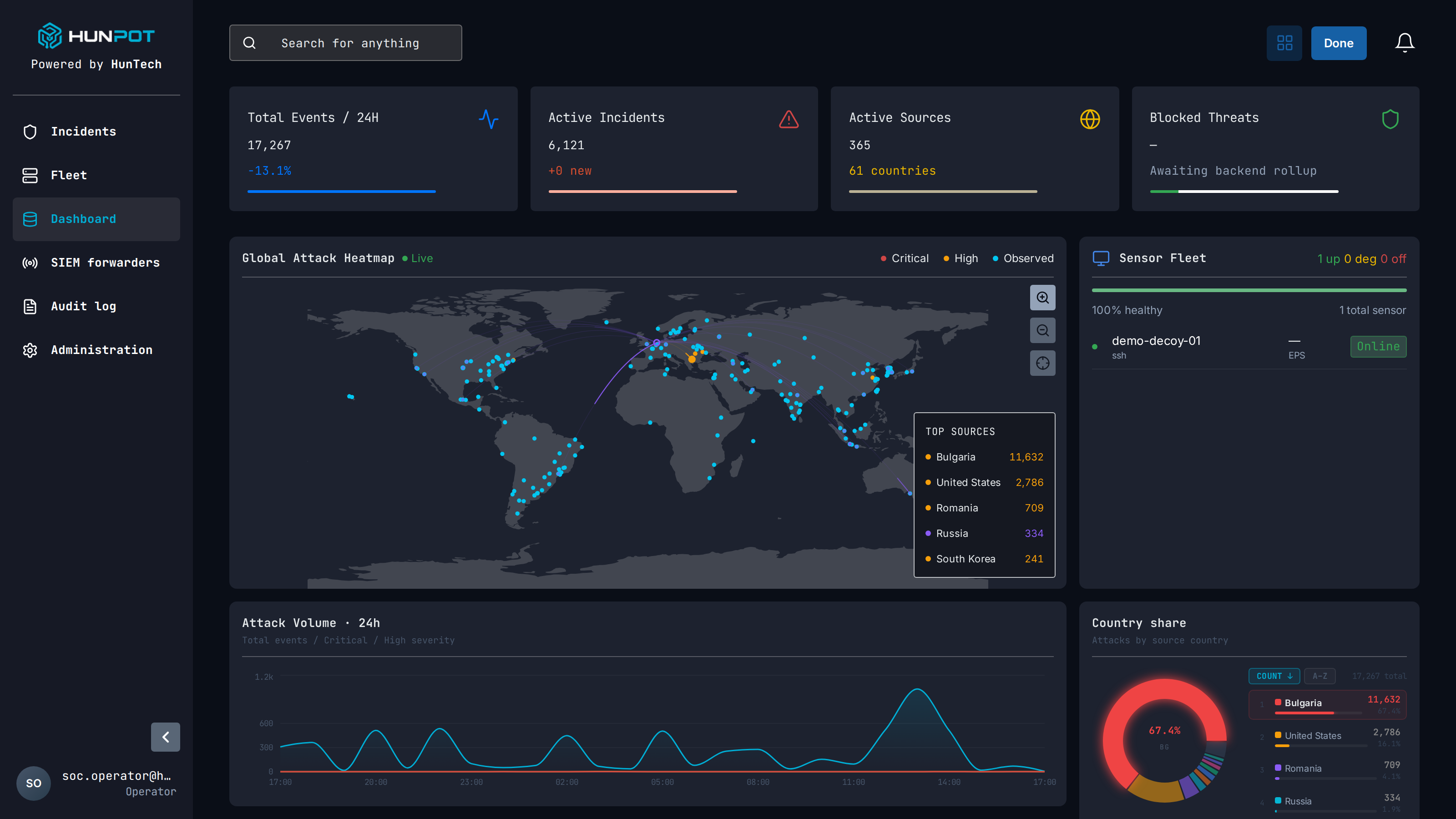This screenshot has width=1456, height=819.
Task: Select the Dashboard database icon
Action: (x=30, y=219)
